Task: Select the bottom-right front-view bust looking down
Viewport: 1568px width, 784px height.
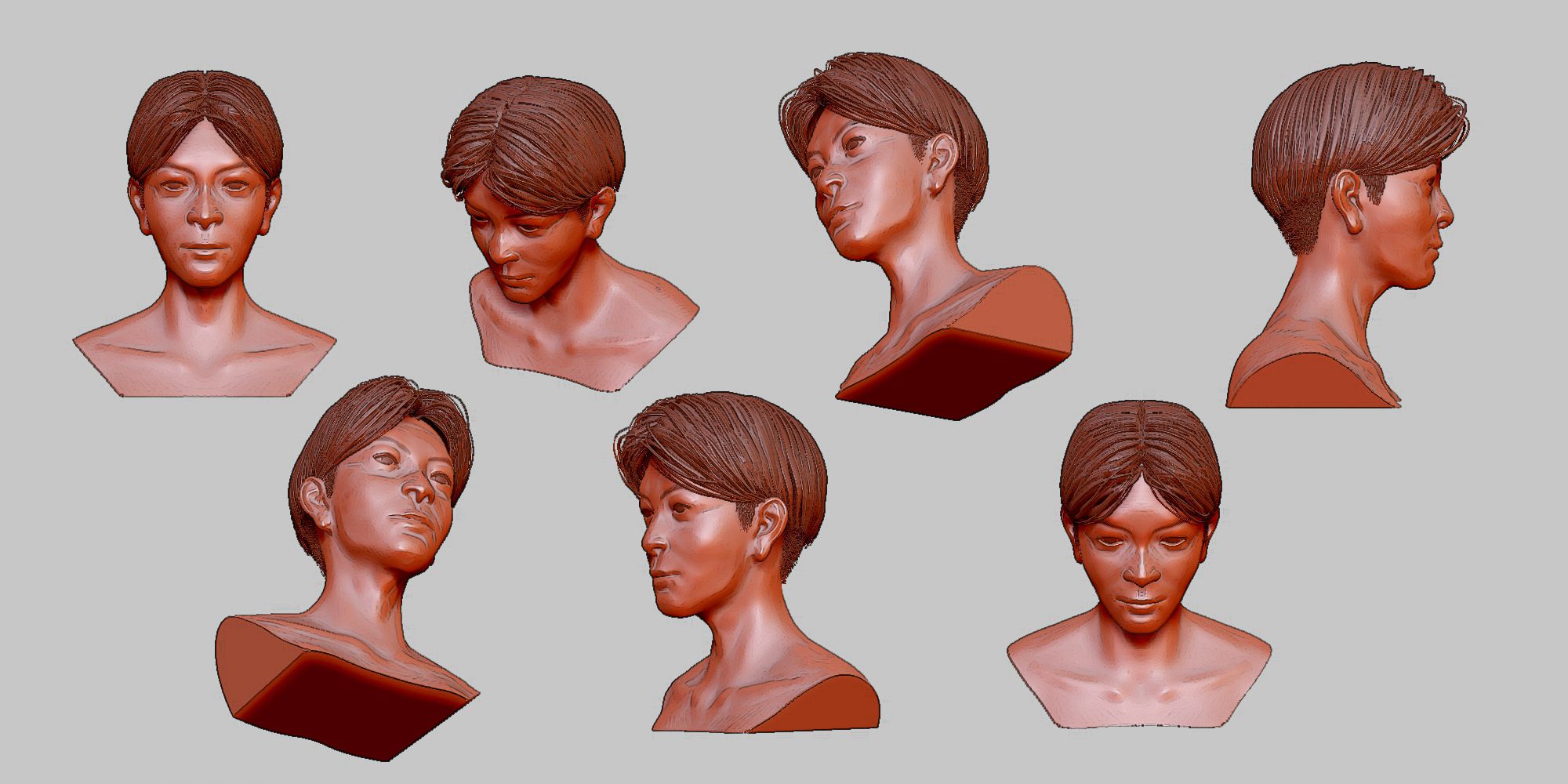Action: [1138, 564]
